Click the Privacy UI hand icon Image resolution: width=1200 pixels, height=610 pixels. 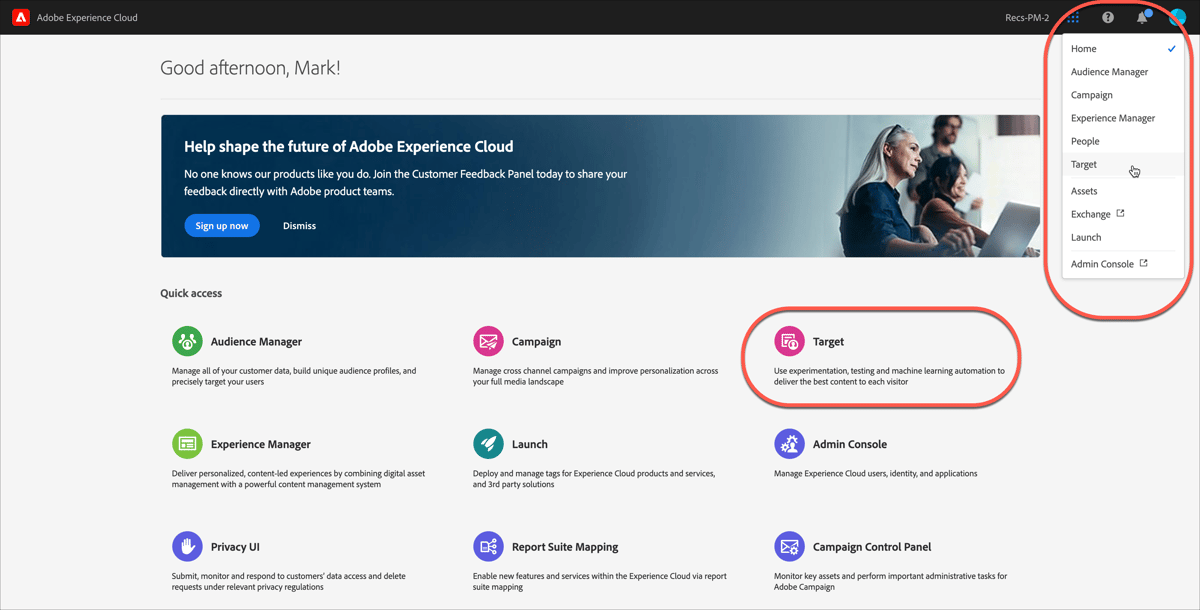tap(187, 546)
